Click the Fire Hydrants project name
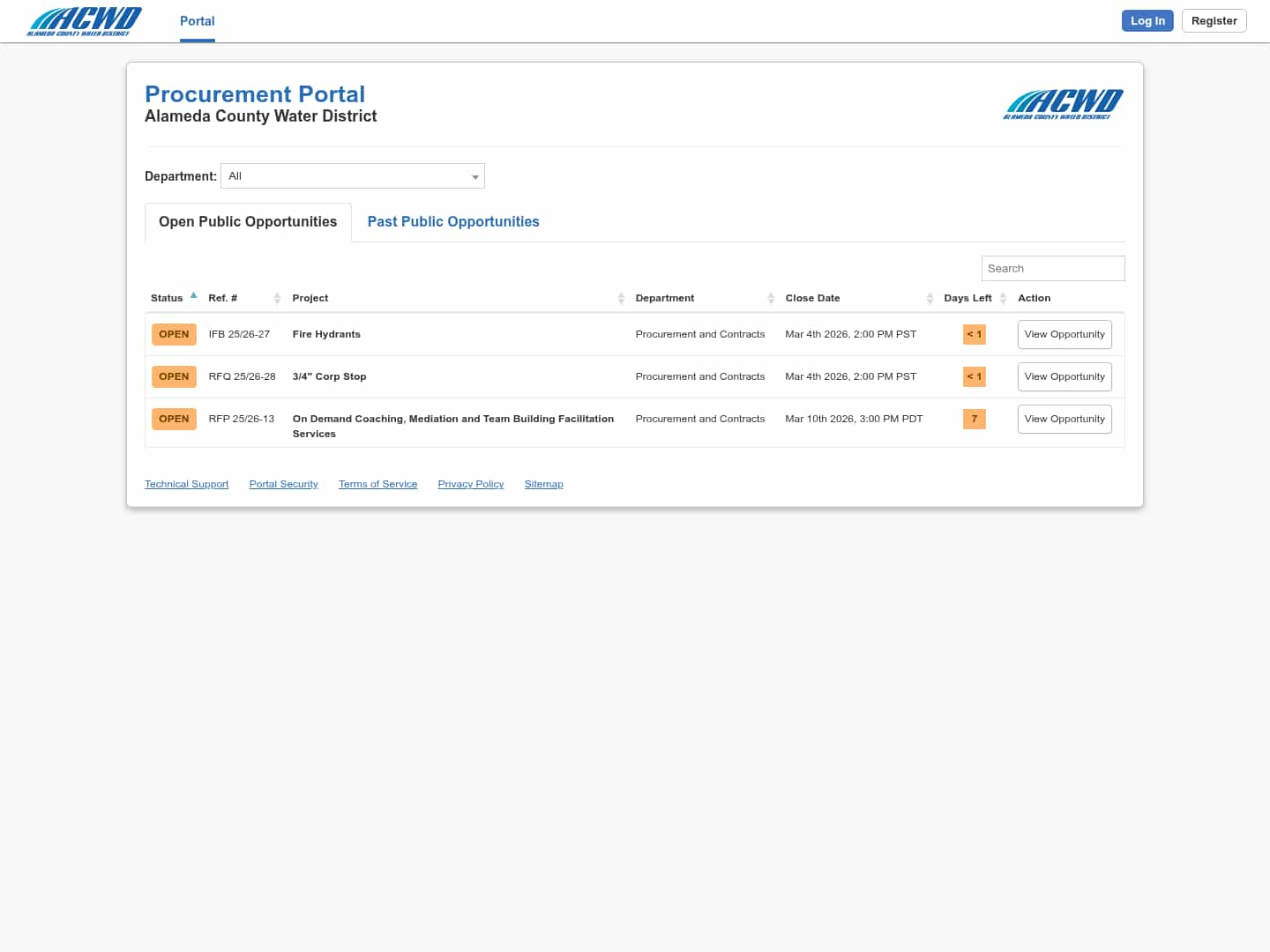Screen dimensions: 1270x952 (x=326, y=335)
